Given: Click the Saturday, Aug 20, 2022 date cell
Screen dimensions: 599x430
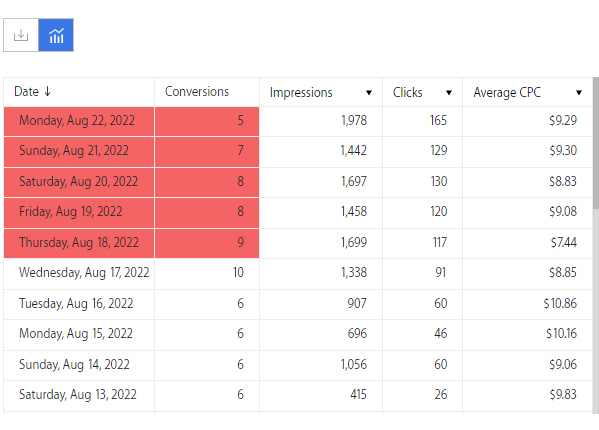Looking at the screenshot, I should (x=79, y=182).
